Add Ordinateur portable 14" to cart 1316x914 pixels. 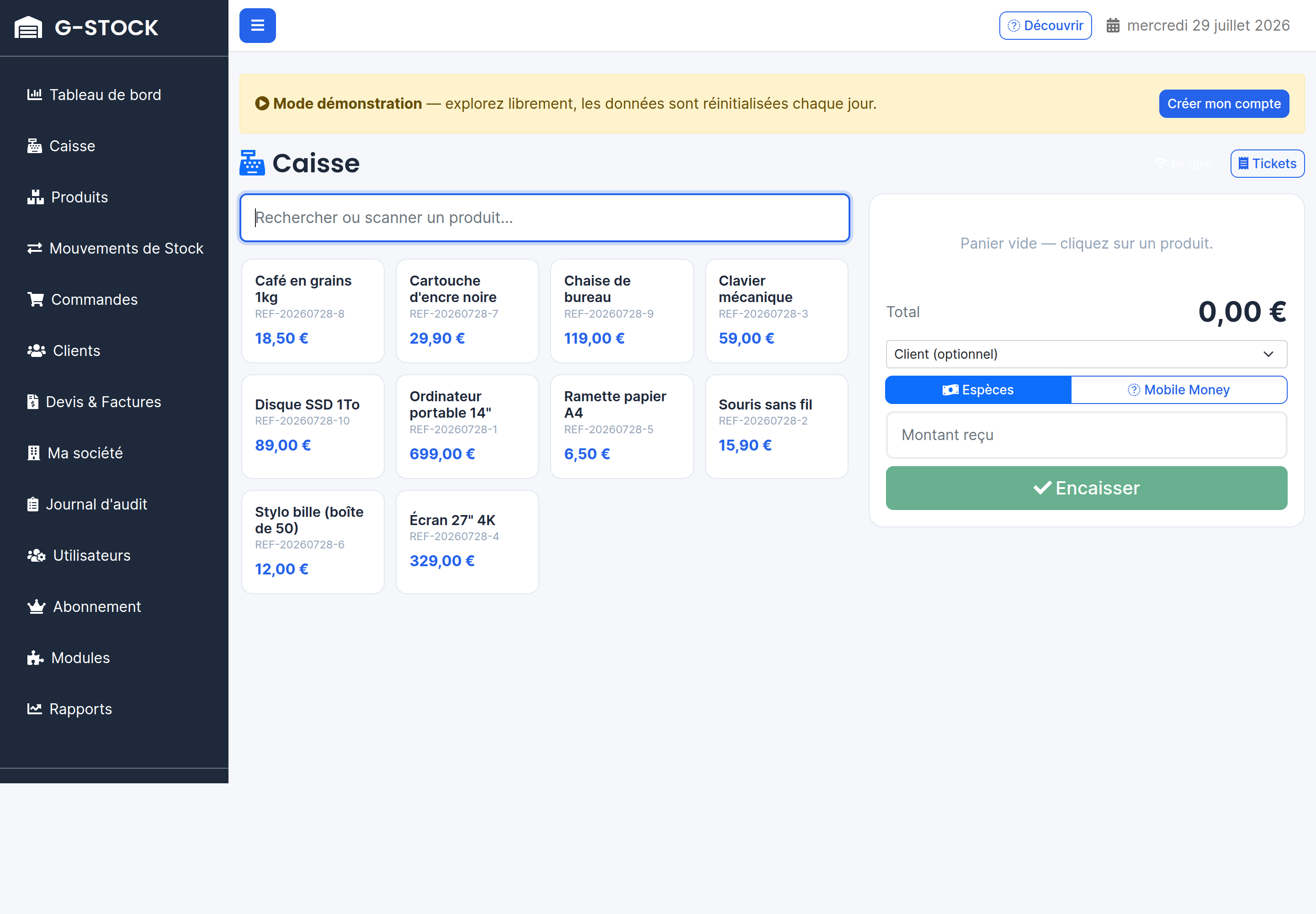click(x=467, y=427)
